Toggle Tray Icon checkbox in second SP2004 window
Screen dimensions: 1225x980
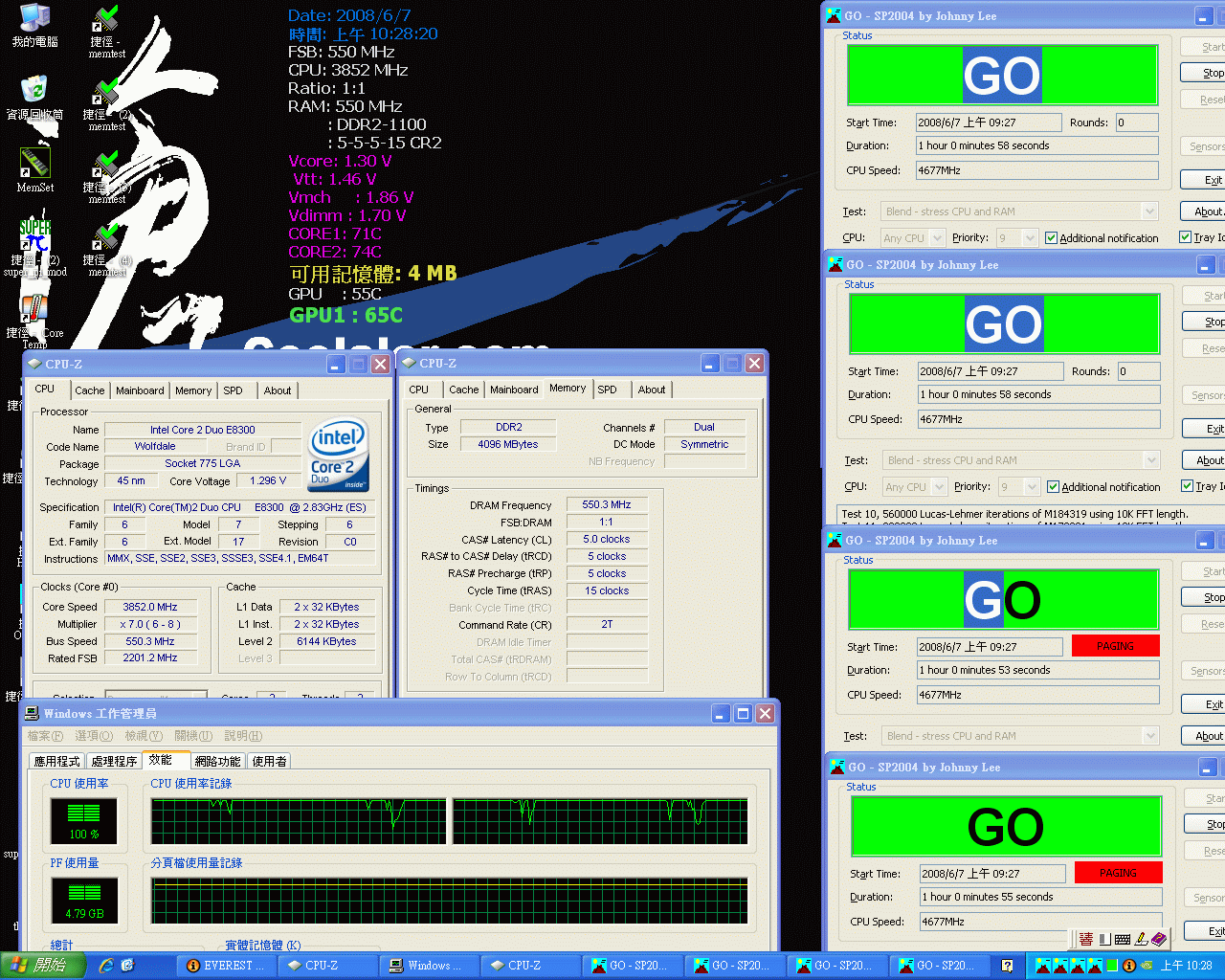[1203, 486]
